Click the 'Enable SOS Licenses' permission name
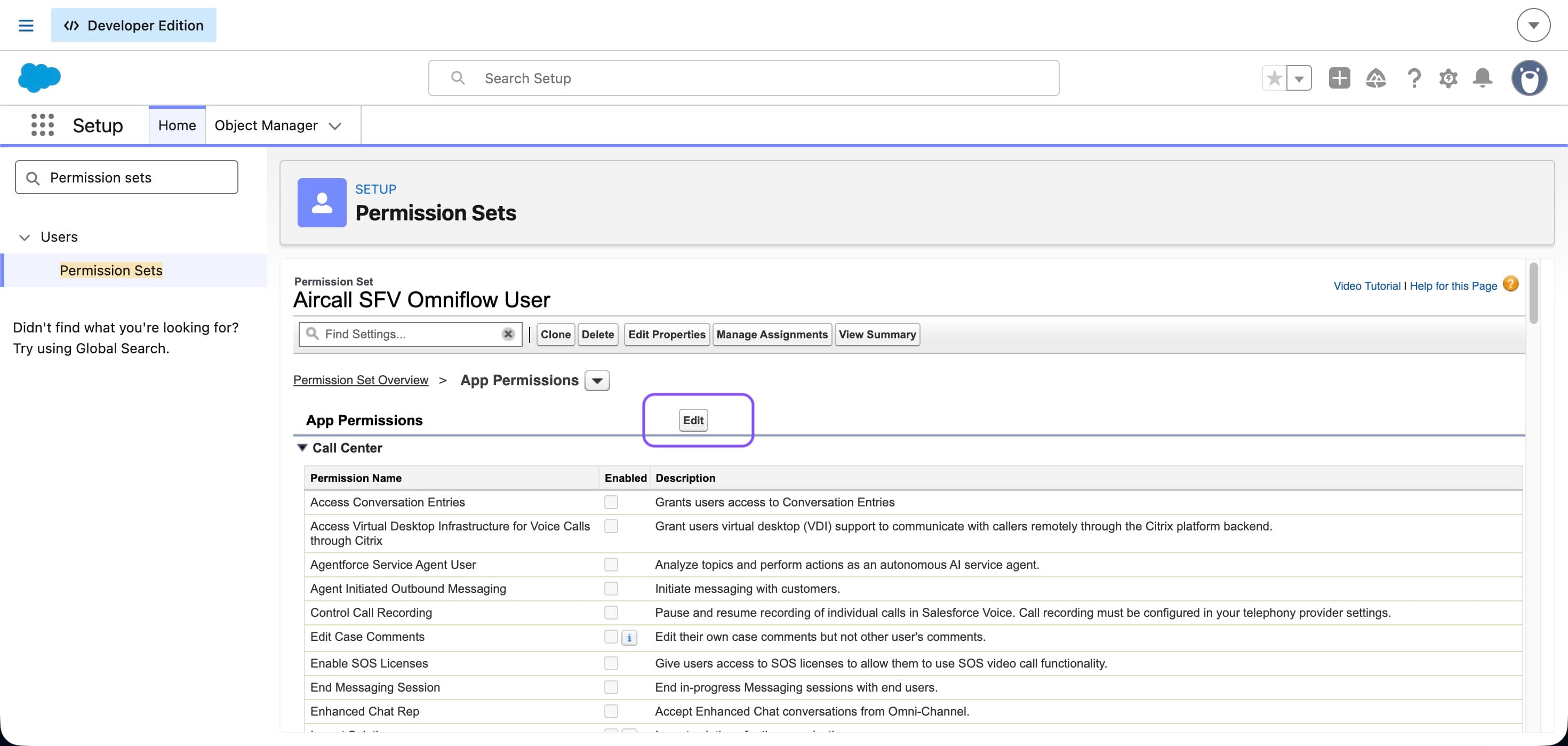This screenshot has height=746, width=1568. click(369, 663)
